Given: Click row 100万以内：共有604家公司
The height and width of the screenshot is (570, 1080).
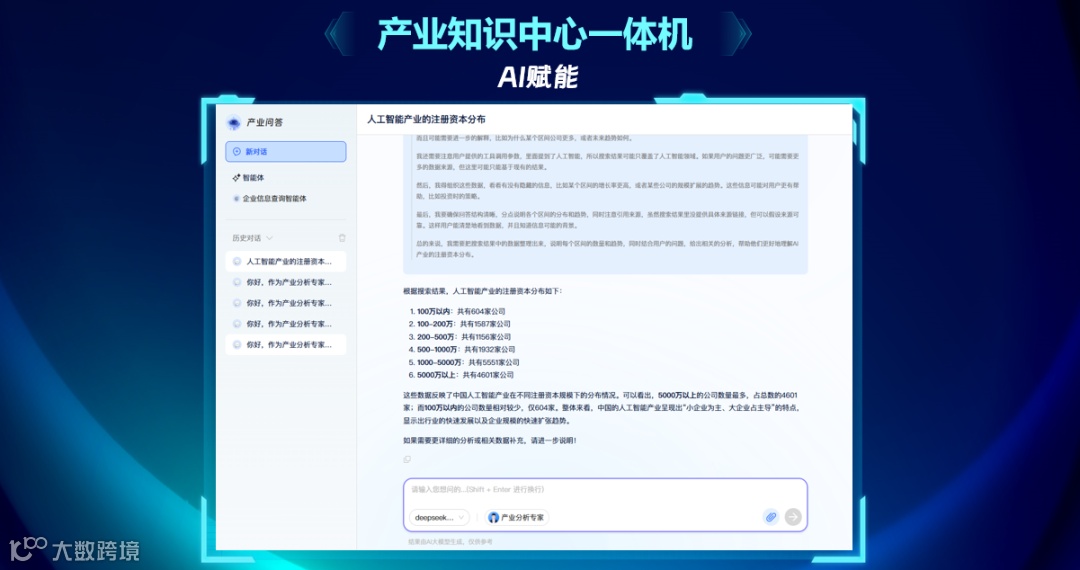Looking at the screenshot, I should pos(457,311).
